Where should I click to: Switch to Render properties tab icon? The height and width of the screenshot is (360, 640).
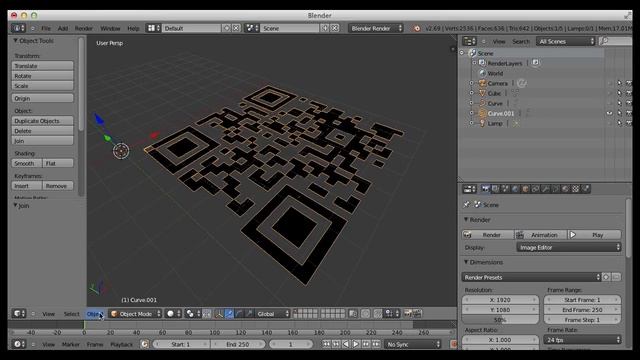pos(485,189)
